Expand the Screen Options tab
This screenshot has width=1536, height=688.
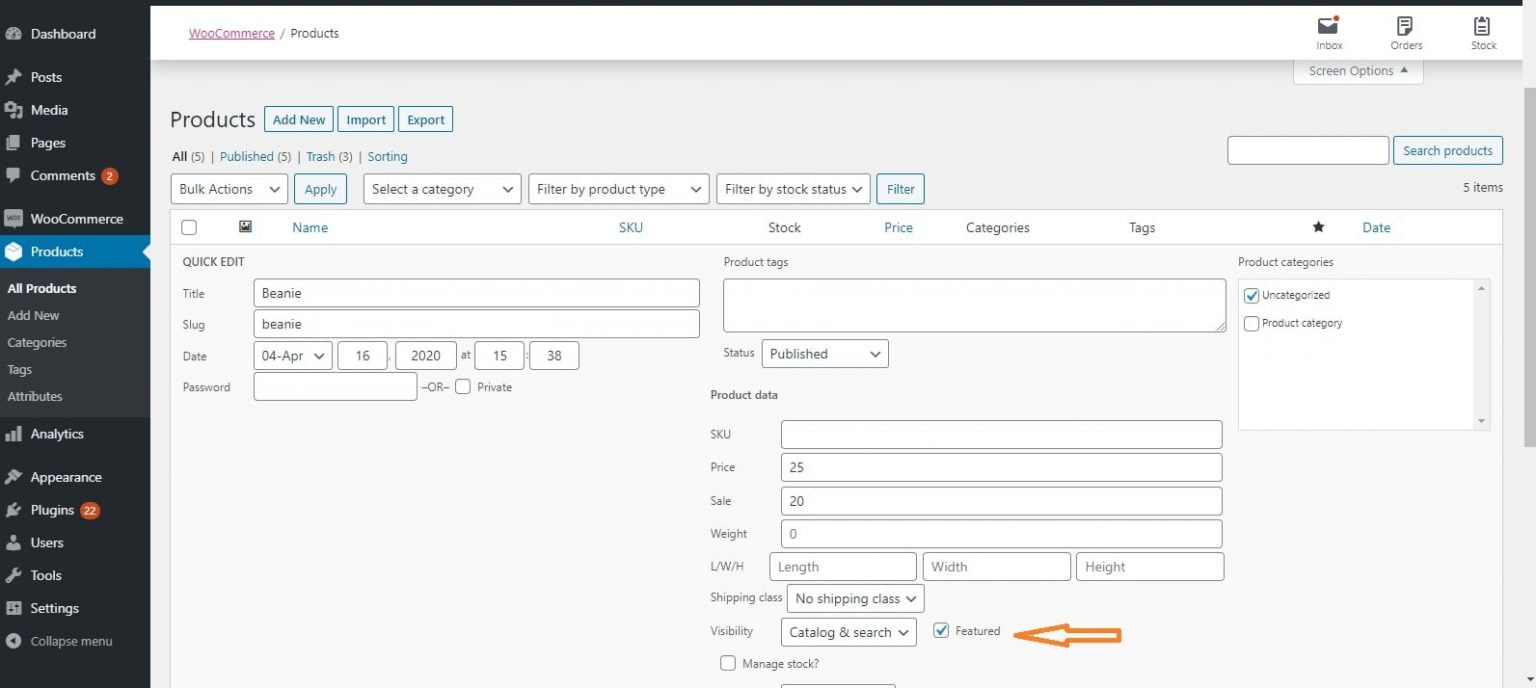(1357, 71)
